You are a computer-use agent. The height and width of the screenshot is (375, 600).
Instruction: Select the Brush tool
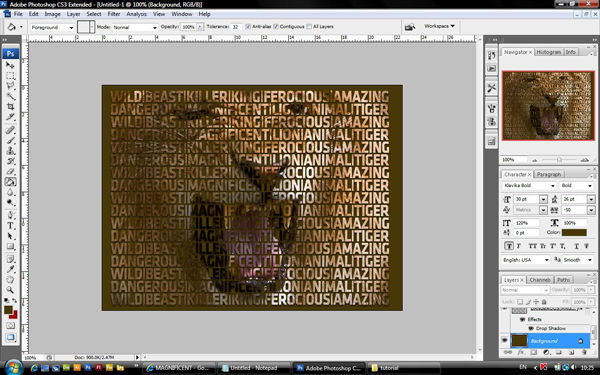point(10,140)
